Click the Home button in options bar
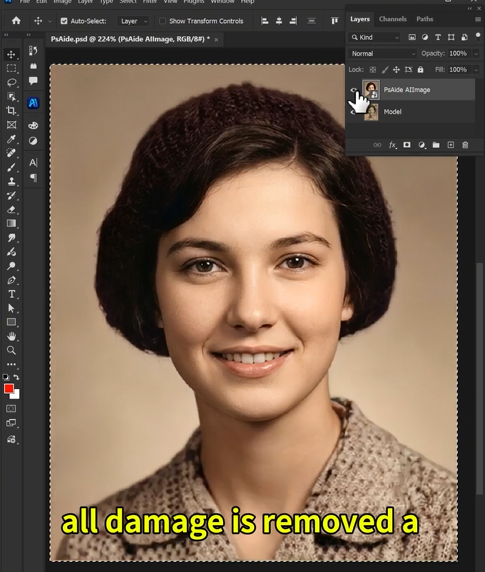 click(16, 21)
